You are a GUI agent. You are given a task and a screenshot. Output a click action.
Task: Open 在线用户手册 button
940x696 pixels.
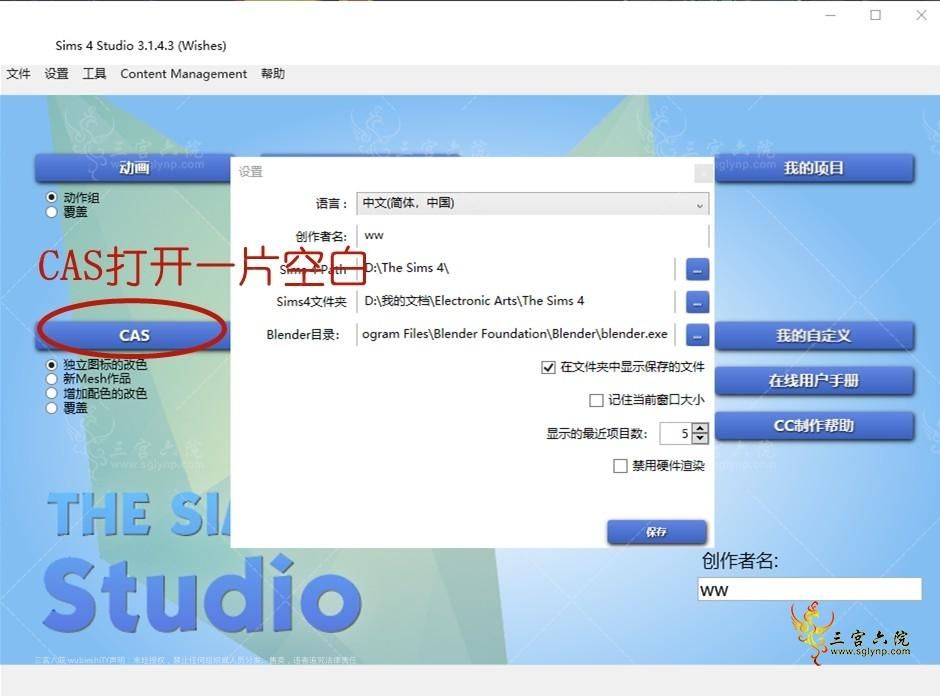(814, 381)
